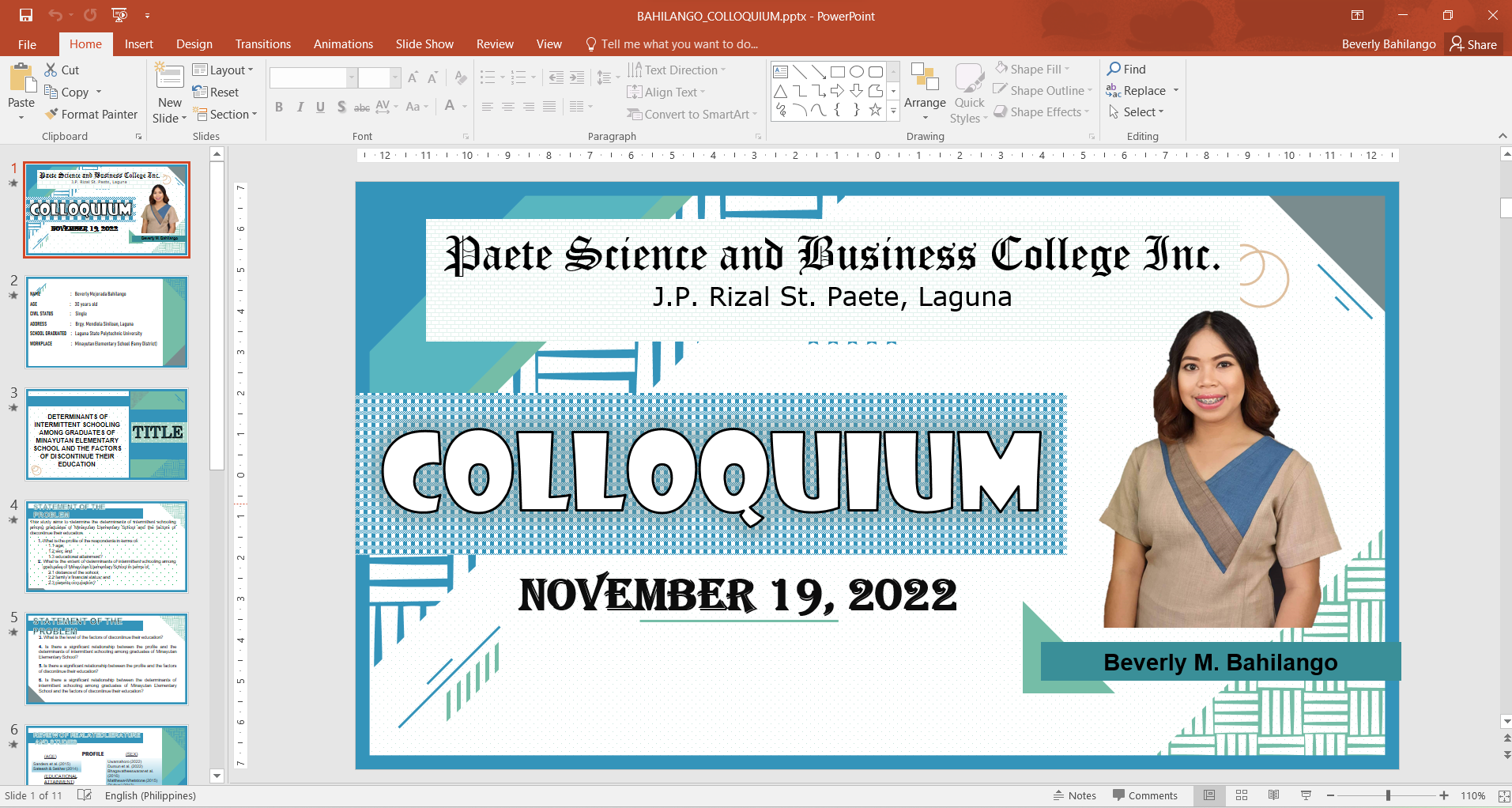
Task: Start the slide show from the beginning icon
Action: 119,15
